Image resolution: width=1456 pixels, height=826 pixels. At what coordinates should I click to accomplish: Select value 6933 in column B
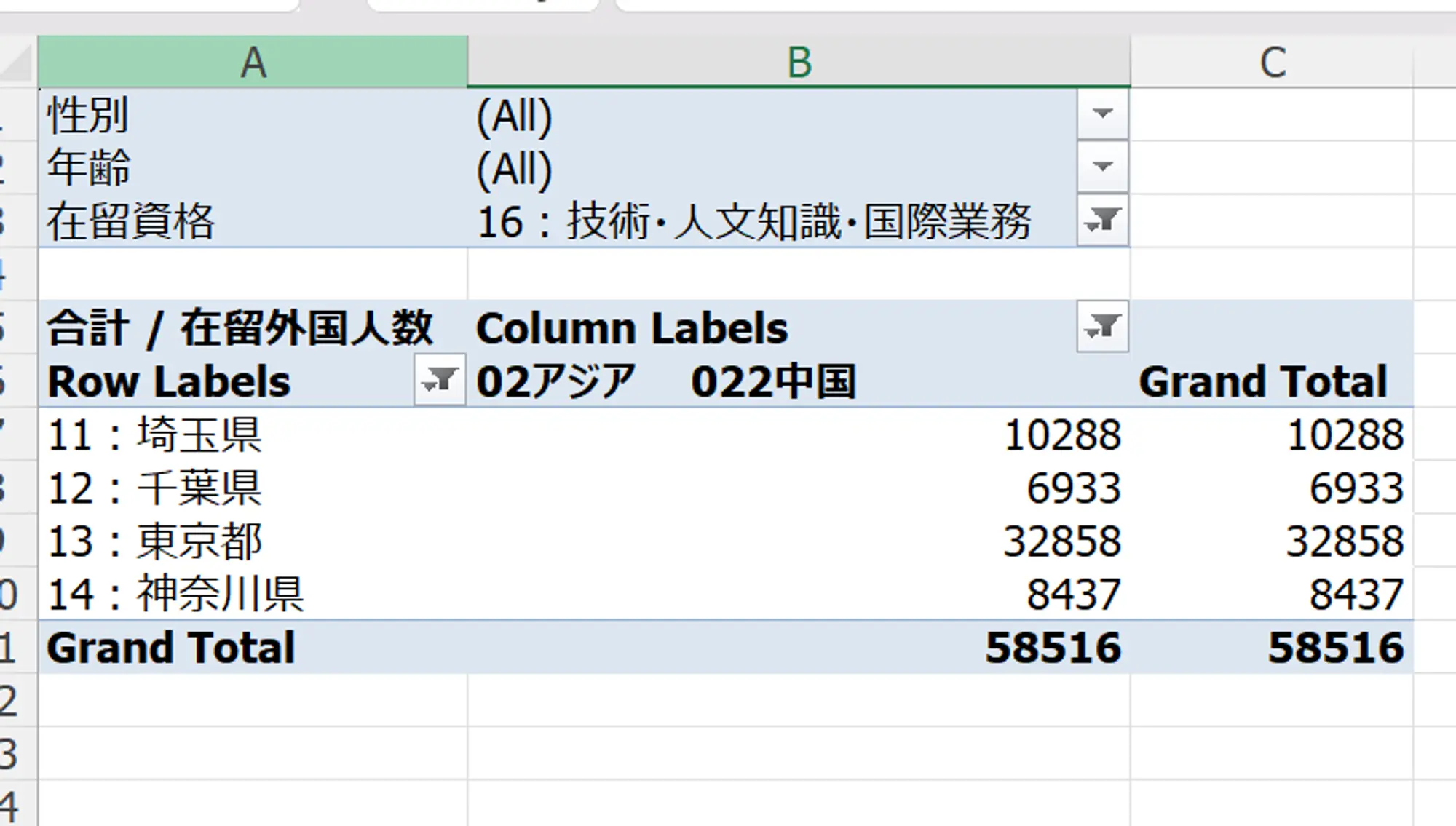[x=799, y=488]
